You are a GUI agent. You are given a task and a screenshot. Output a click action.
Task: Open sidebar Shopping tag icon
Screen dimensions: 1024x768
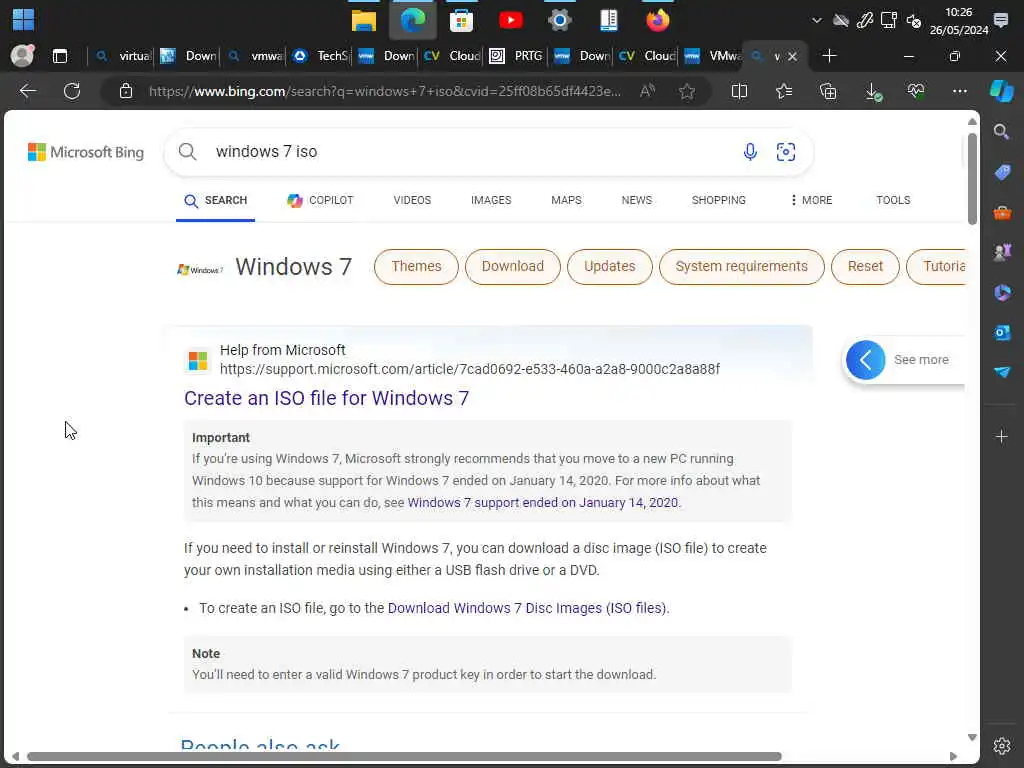(1002, 172)
